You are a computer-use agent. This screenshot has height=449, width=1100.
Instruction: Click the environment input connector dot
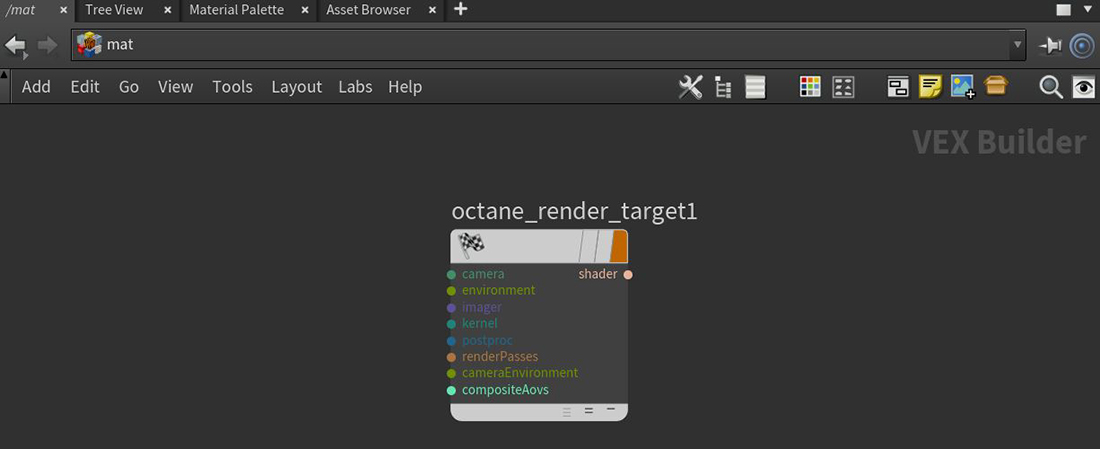coord(451,290)
